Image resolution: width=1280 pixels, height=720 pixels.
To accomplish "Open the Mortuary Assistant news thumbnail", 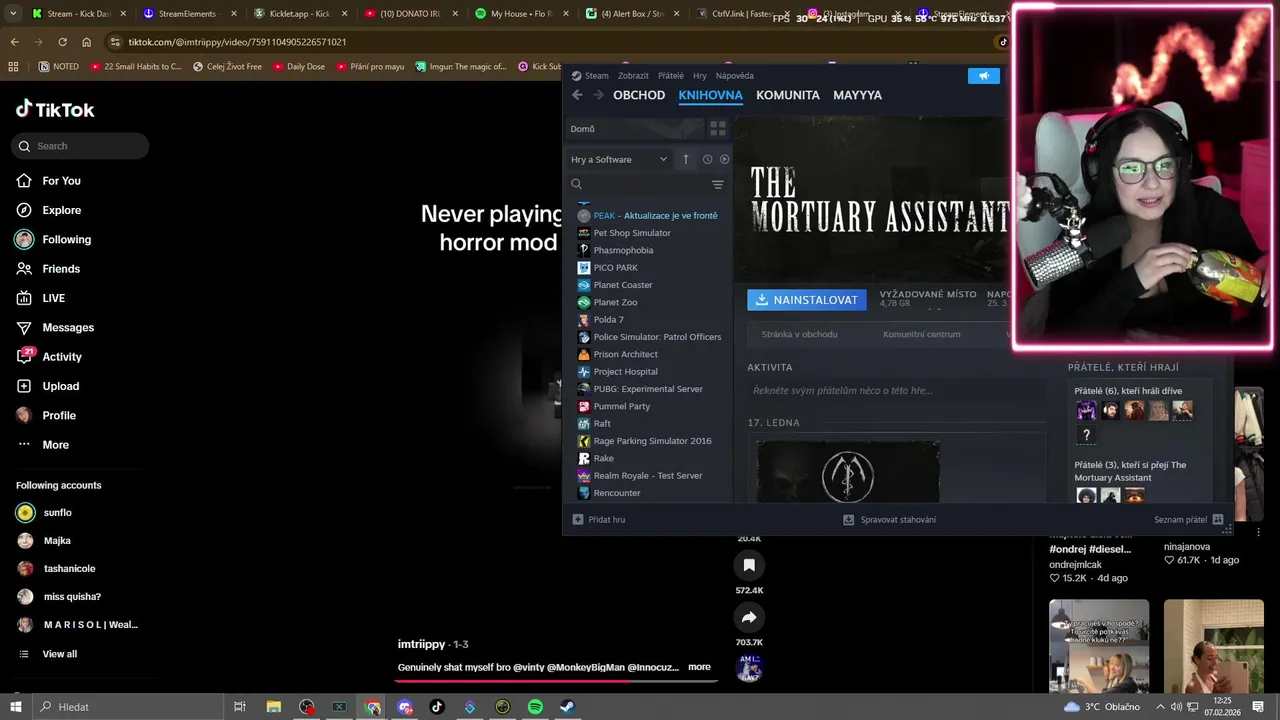I will tap(848, 472).
